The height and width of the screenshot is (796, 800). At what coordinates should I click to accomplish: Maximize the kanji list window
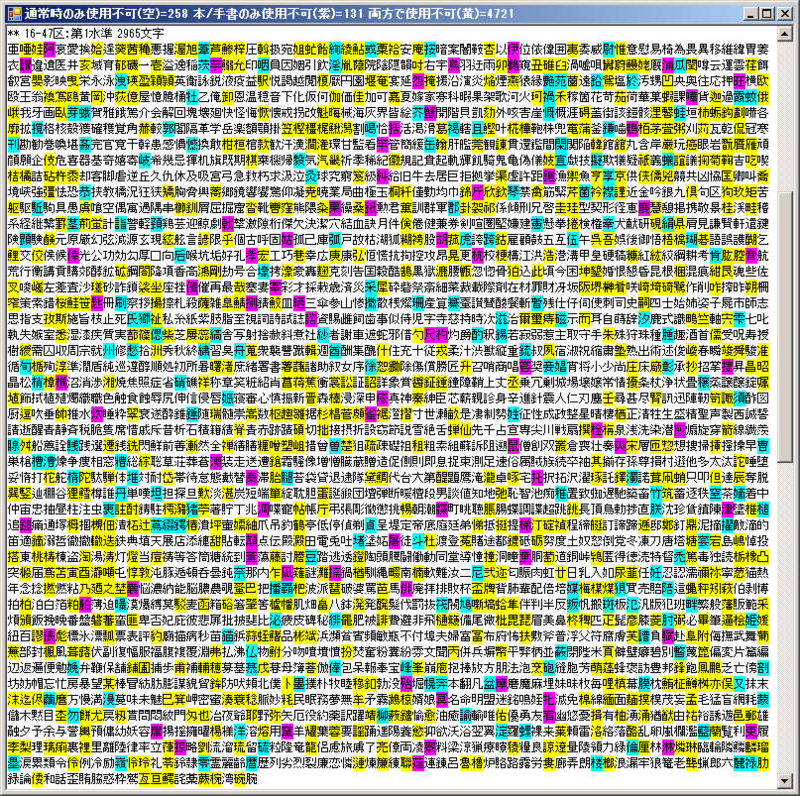[767, 14]
